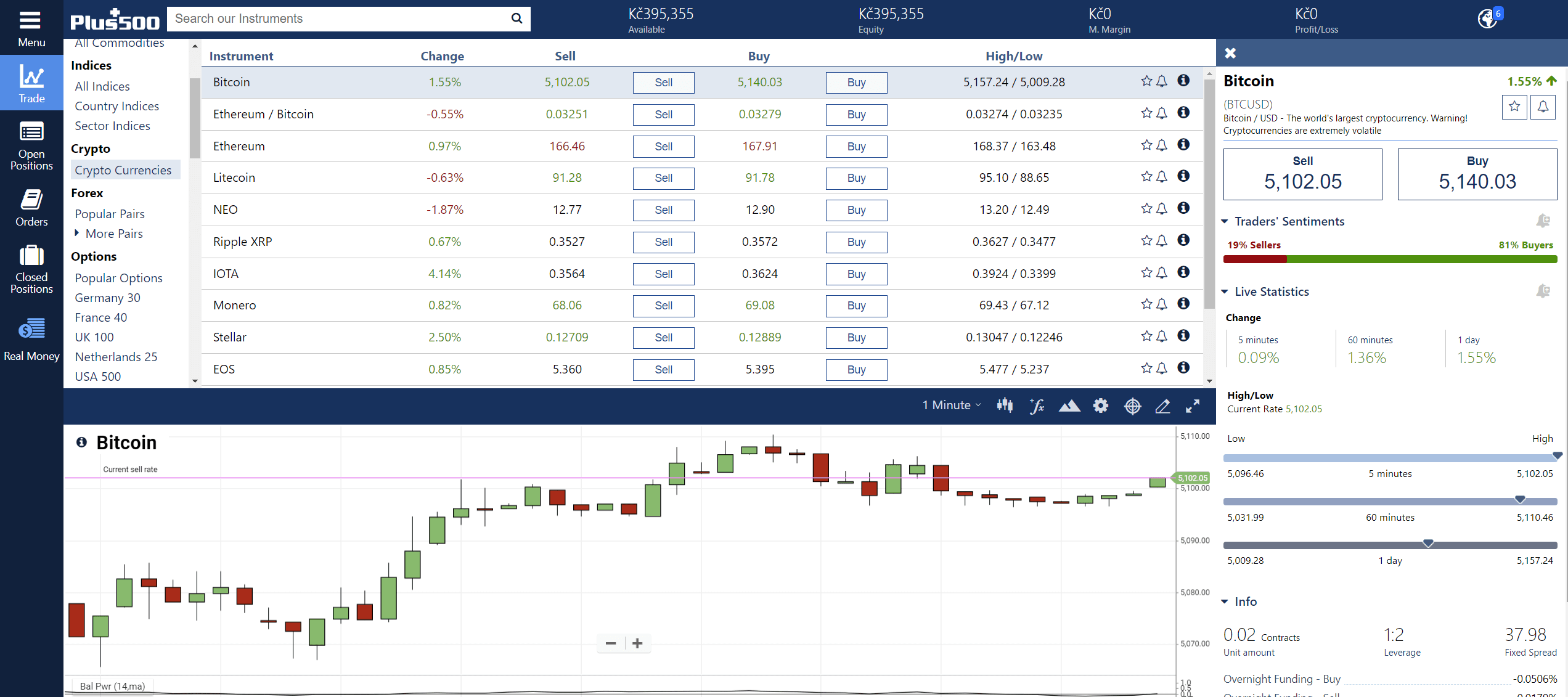
Task: Toggle price alert bell for Bitcoin row
Action: tap(1162, 81)
